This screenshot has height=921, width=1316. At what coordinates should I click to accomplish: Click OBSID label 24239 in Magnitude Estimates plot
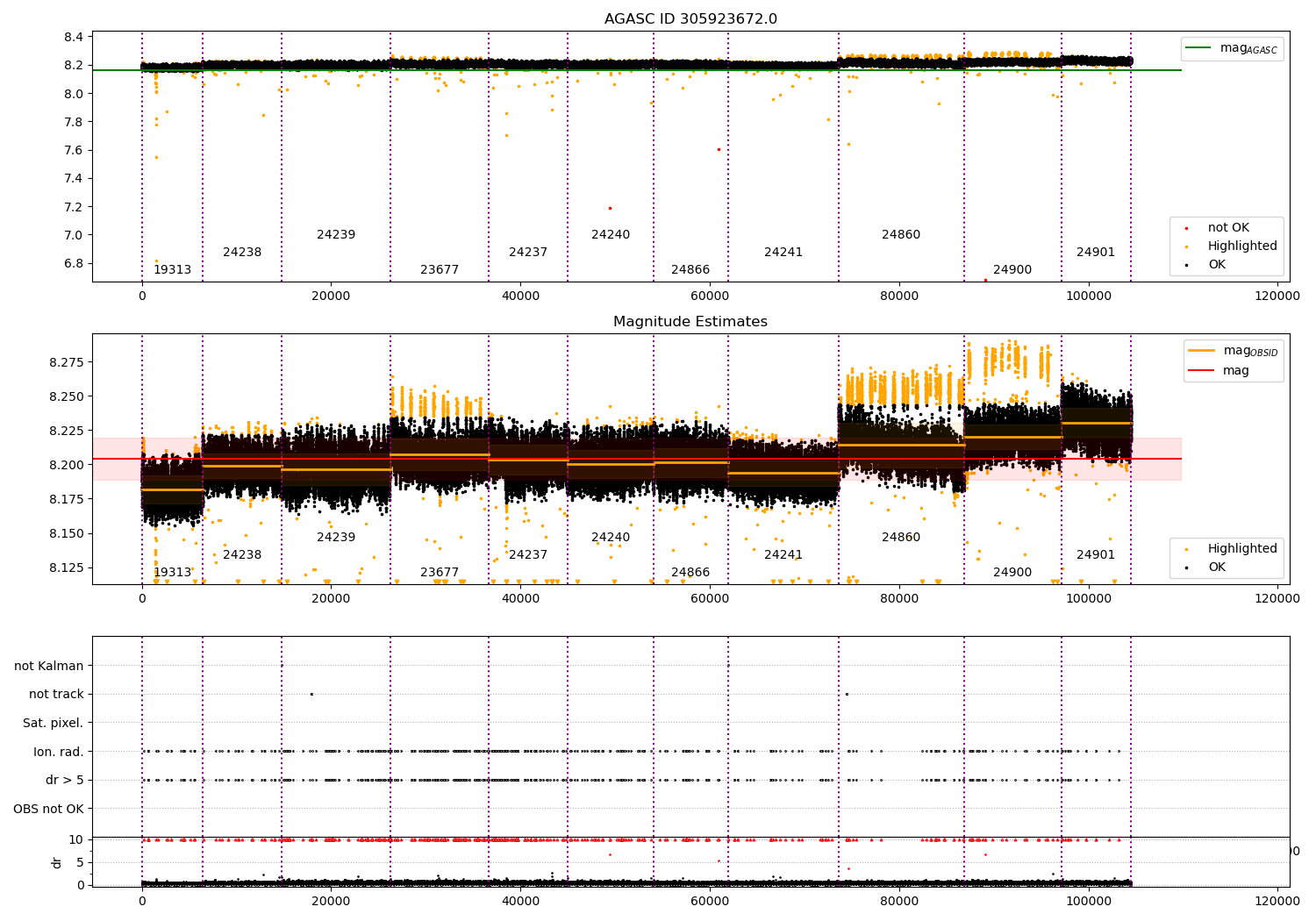pos(336,538)
